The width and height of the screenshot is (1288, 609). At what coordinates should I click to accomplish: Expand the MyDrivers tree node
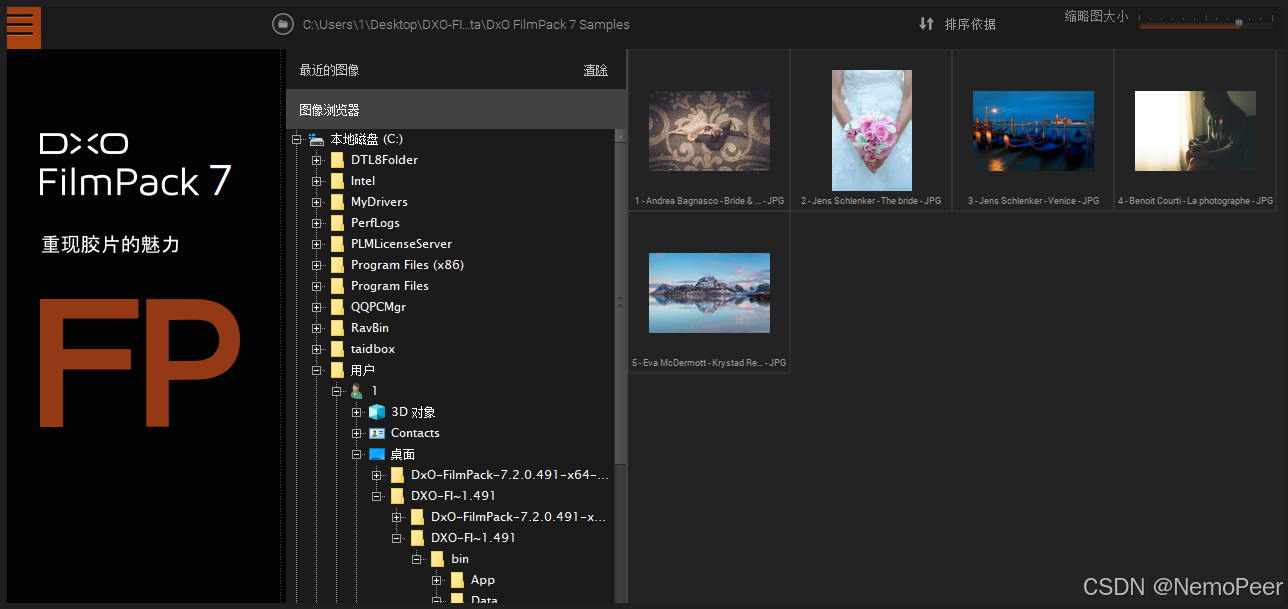point(317,202)
